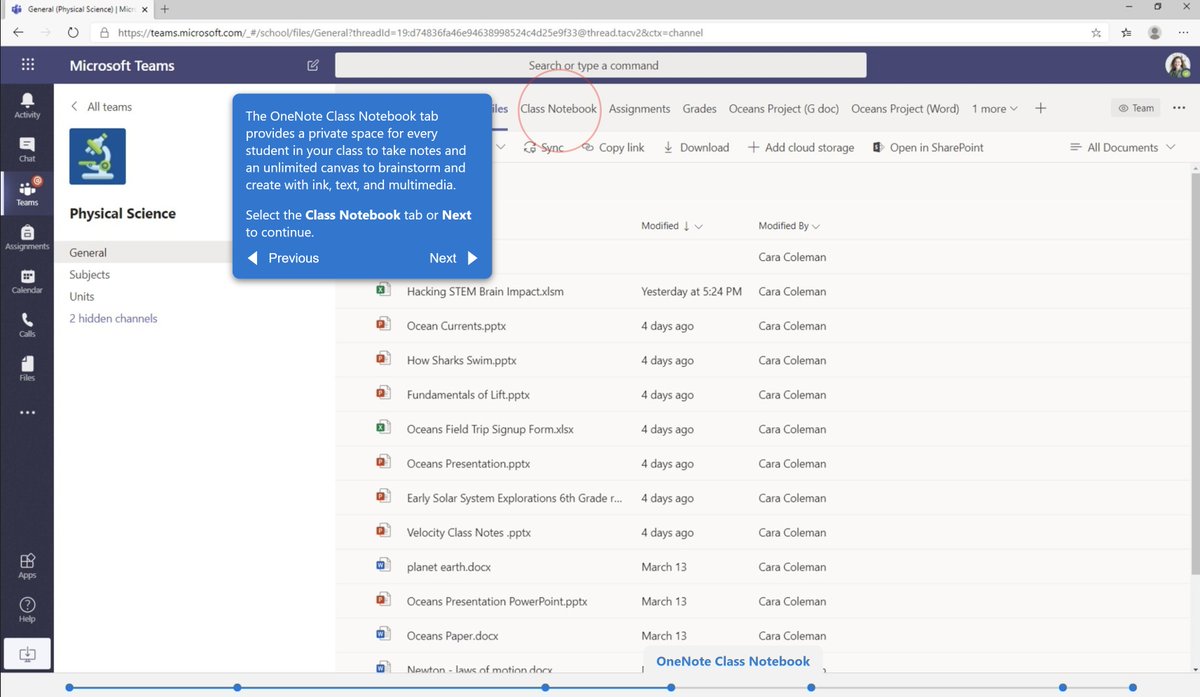Select the Teams icon in sidebar

coord(27,192)
